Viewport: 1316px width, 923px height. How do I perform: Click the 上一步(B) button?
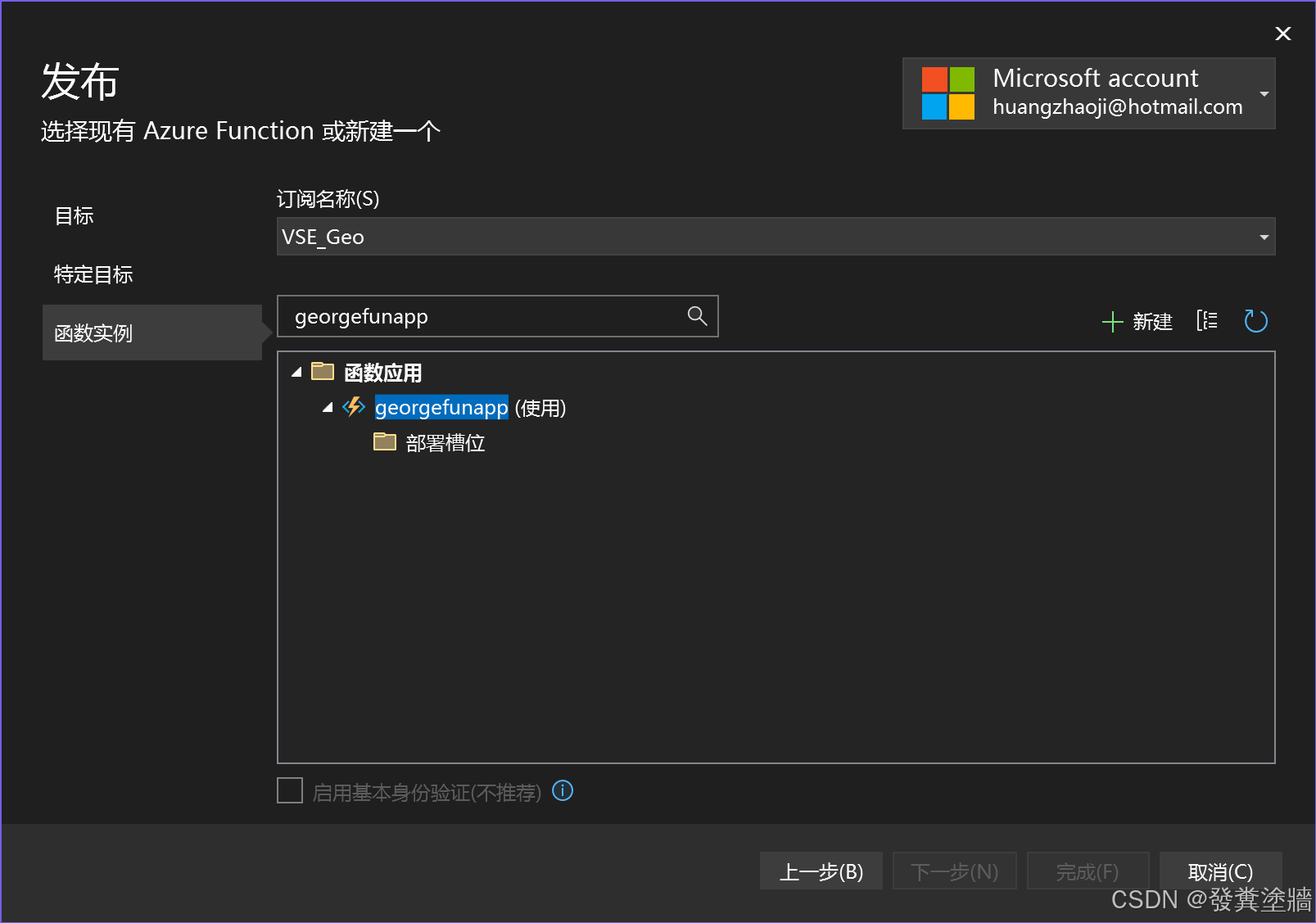click(821, 871)
